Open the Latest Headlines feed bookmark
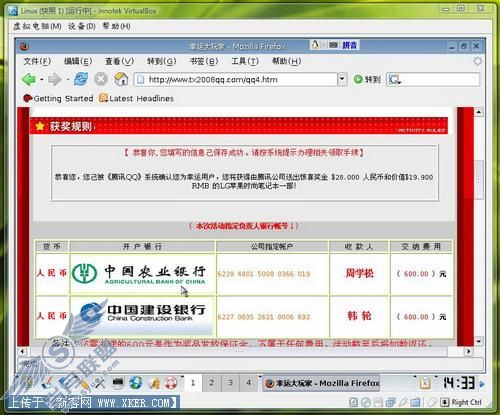The image size is (500, 415). click(x=136, y=98)
